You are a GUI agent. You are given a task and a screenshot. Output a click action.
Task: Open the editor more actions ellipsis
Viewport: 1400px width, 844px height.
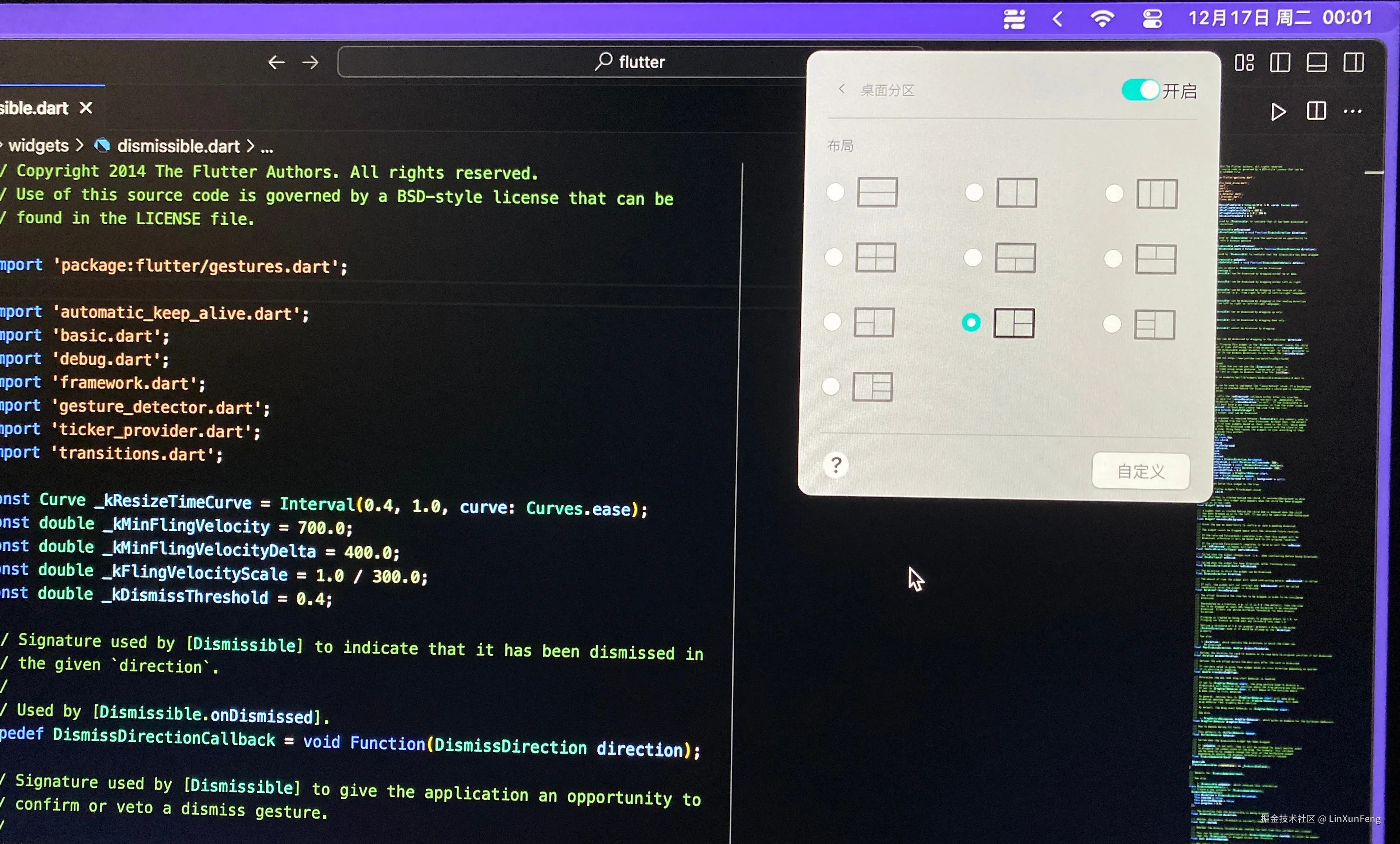[1352, 111]
